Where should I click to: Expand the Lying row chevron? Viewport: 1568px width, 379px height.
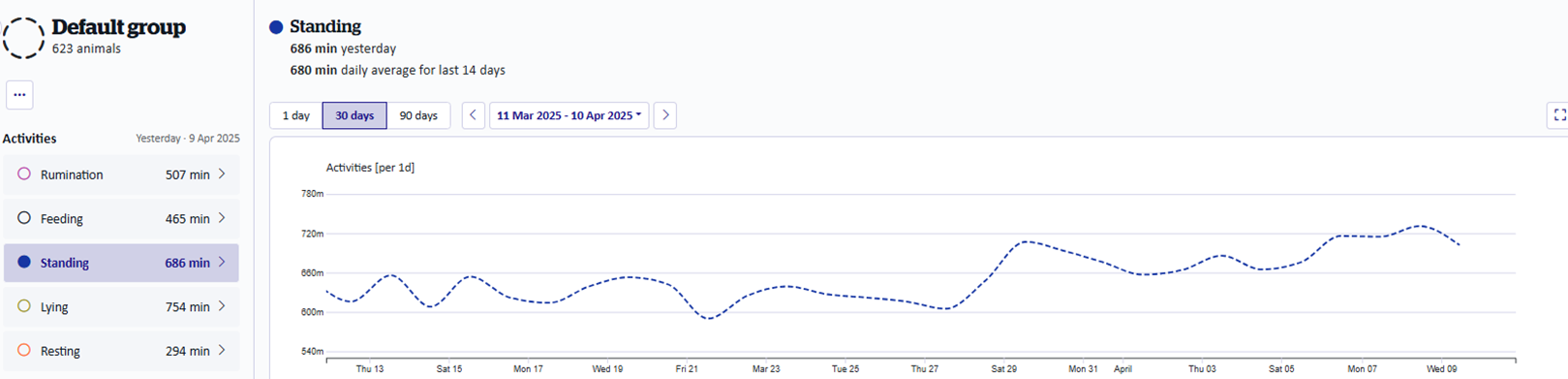[222, 306]
